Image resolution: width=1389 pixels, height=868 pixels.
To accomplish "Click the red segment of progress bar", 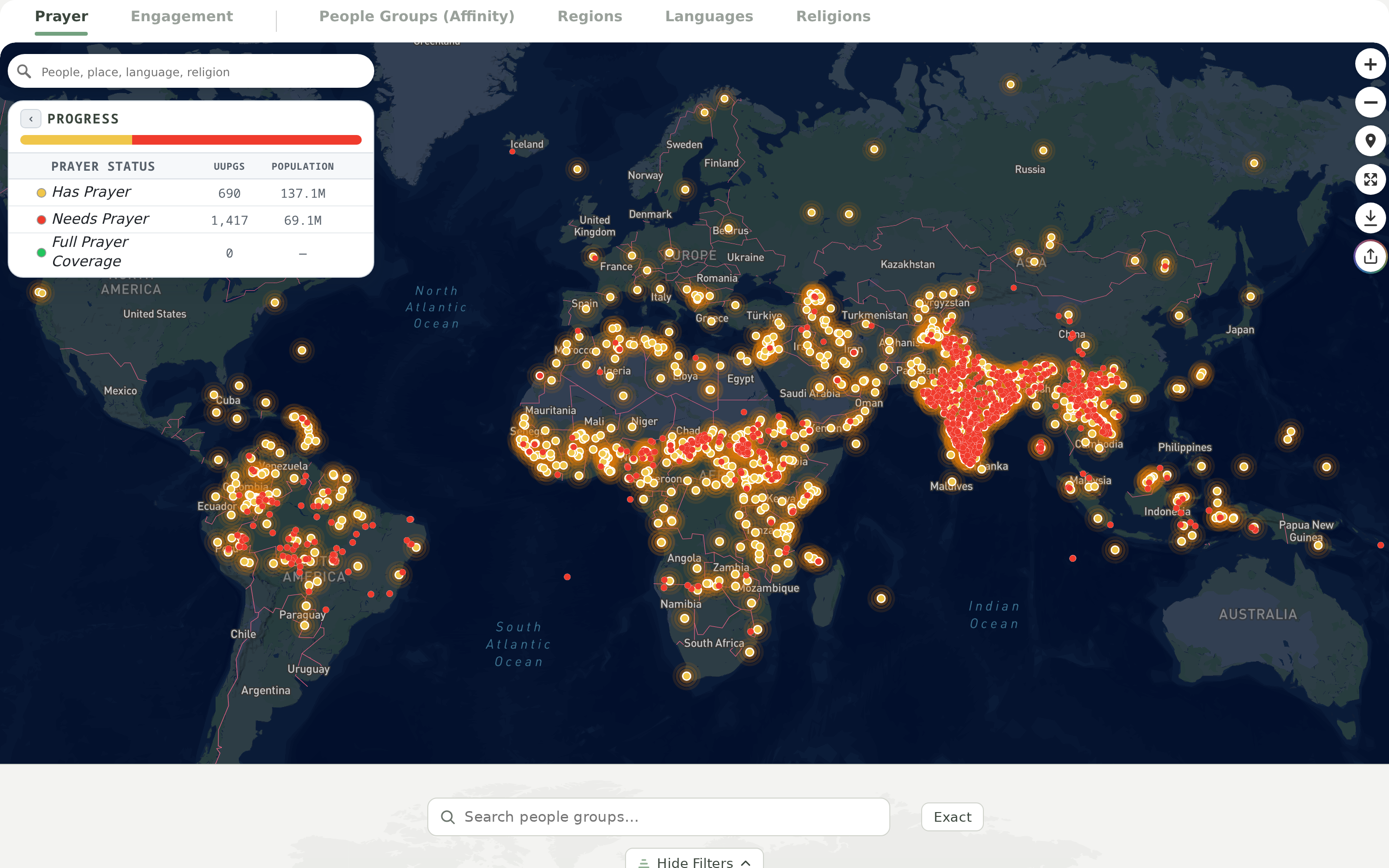I will coord(247,140).
